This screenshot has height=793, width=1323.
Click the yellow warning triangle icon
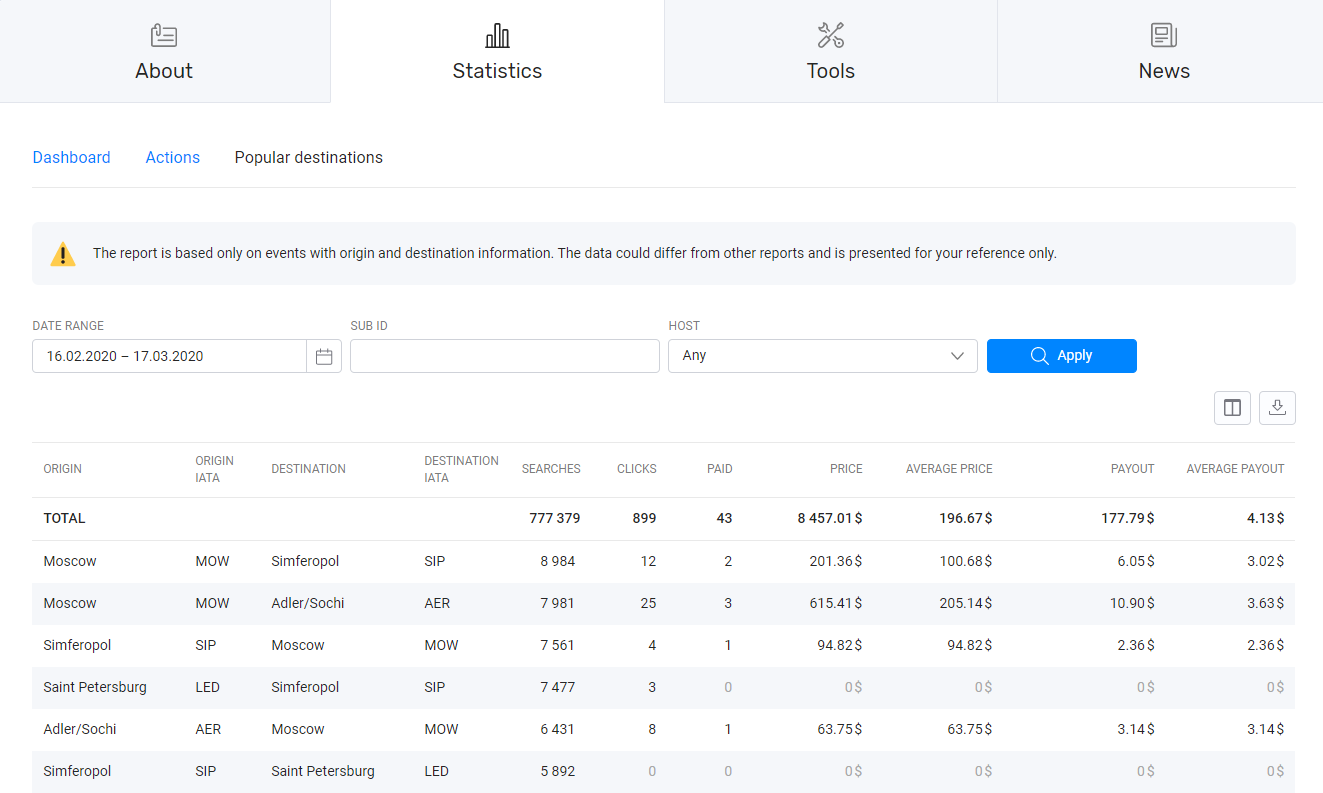(x=63, y=254)
